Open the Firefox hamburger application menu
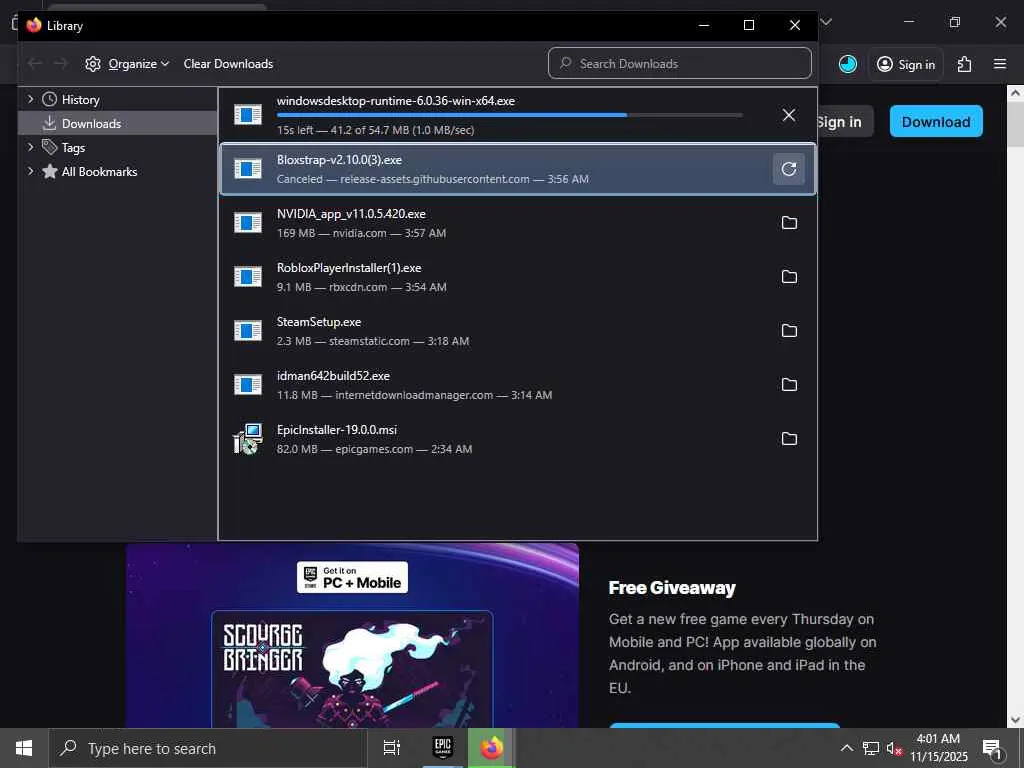 pos(999,64)
